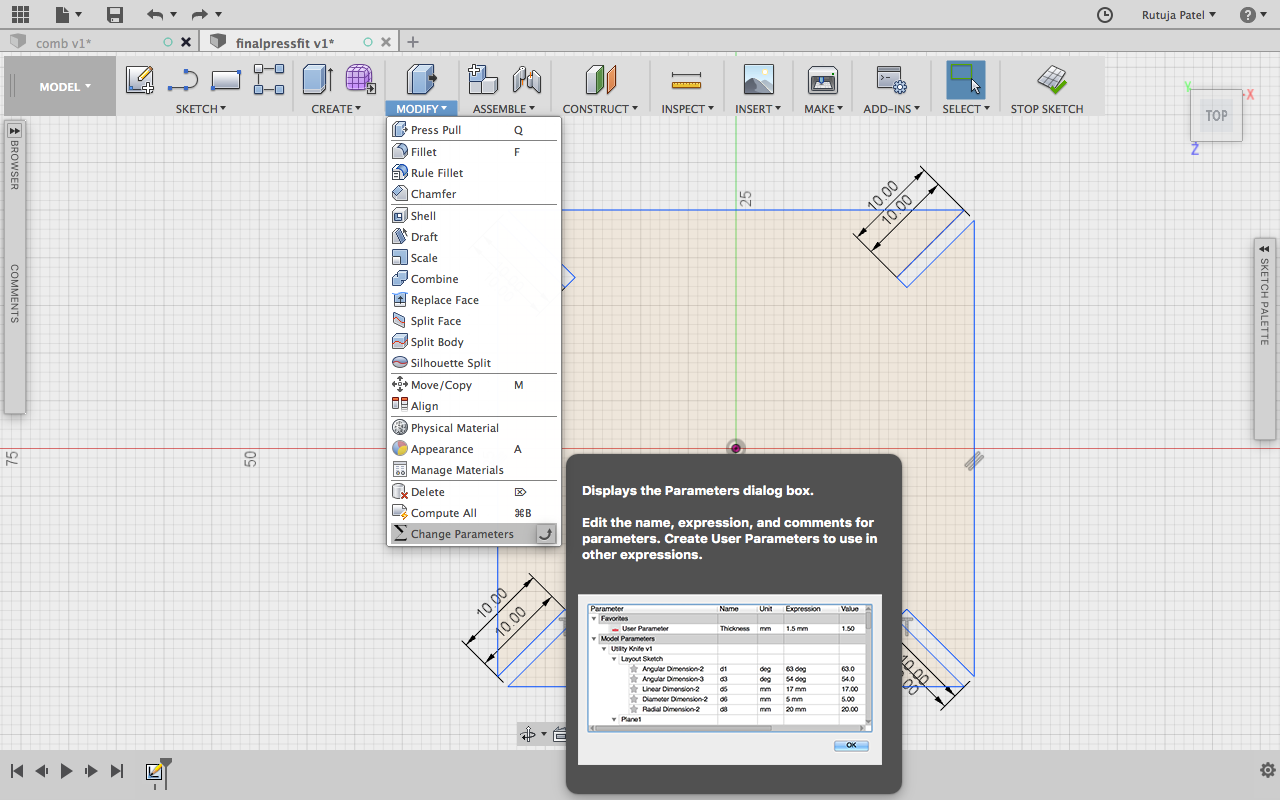Expand the CREATE dropdown

click(x=336, y=109)
